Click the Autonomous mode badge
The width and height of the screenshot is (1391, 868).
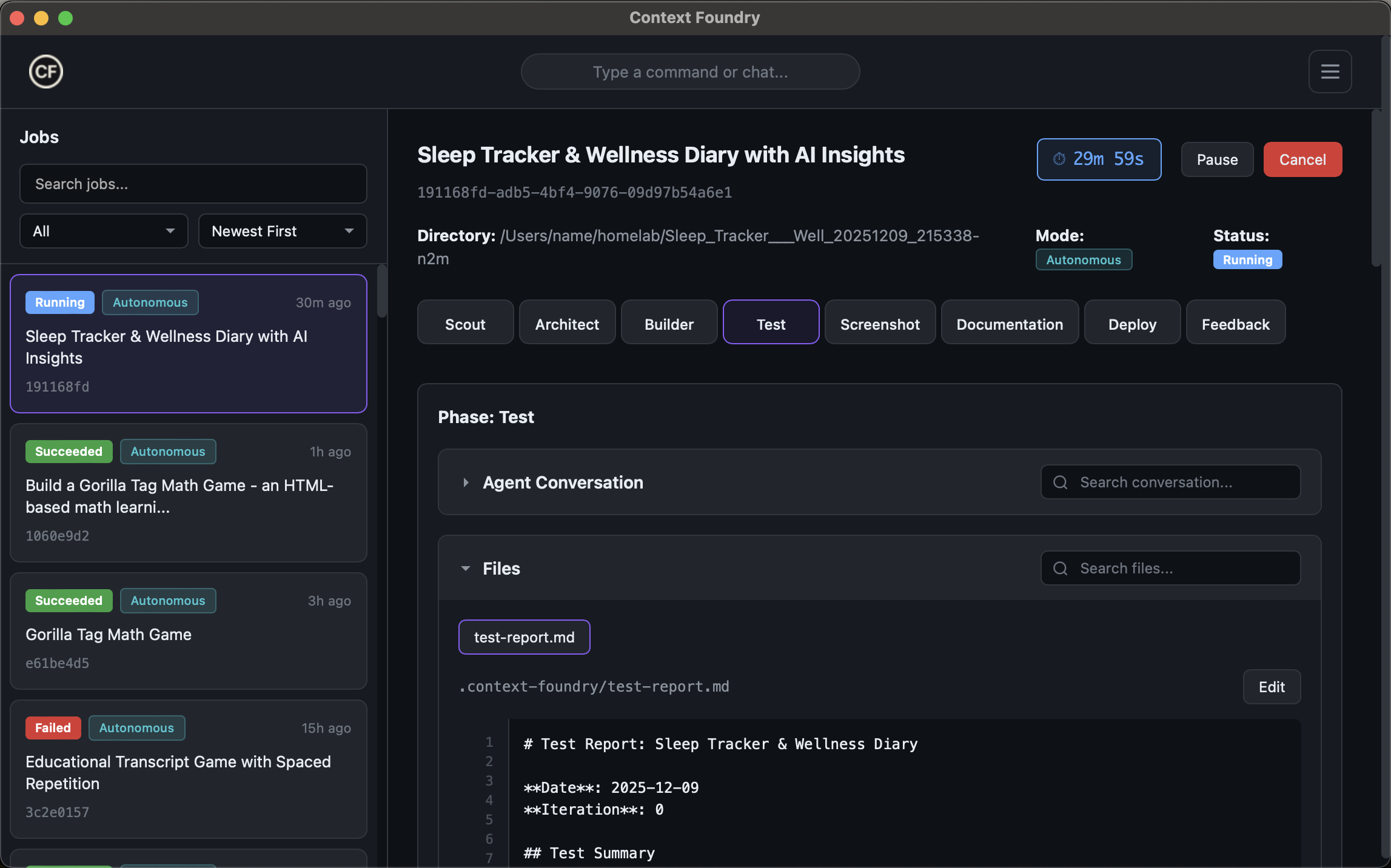coord(1084,259)
